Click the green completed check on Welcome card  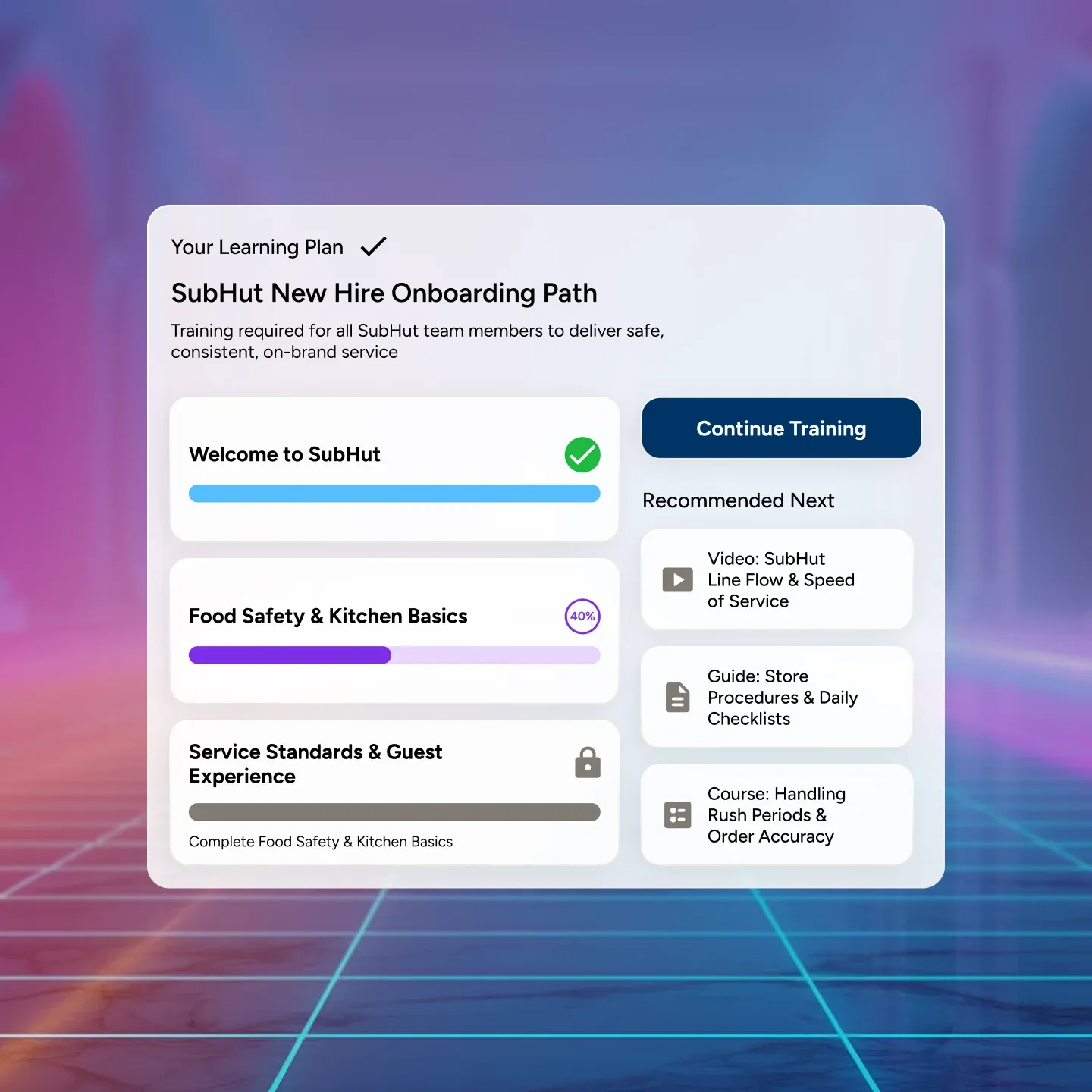point(582,454)
